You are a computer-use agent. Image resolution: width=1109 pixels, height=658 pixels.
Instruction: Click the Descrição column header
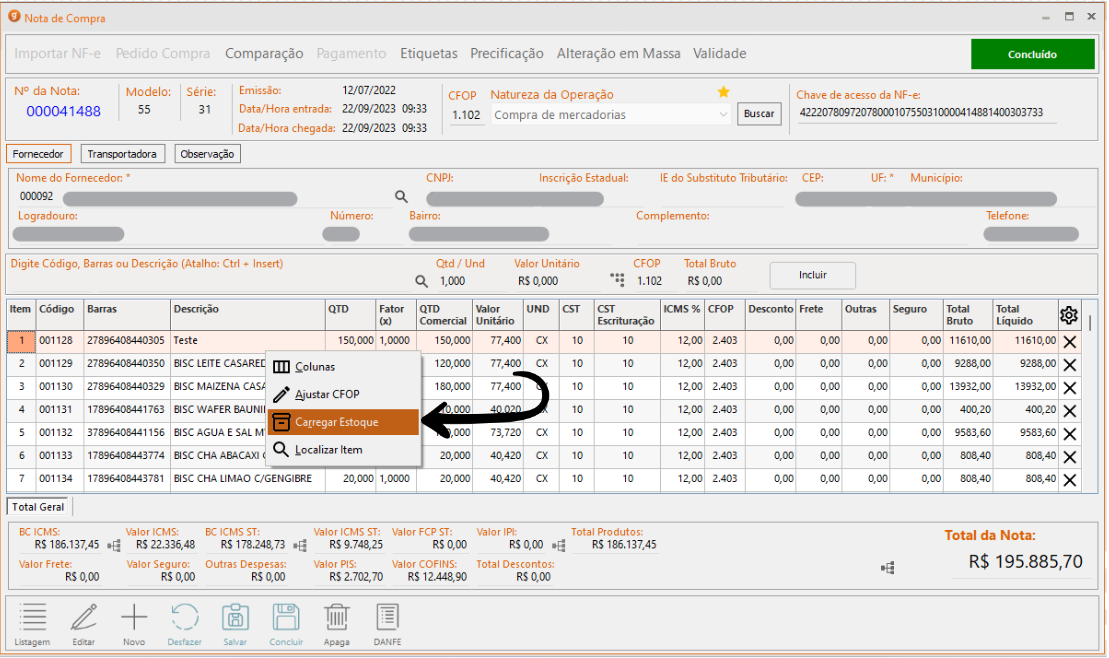248,315
